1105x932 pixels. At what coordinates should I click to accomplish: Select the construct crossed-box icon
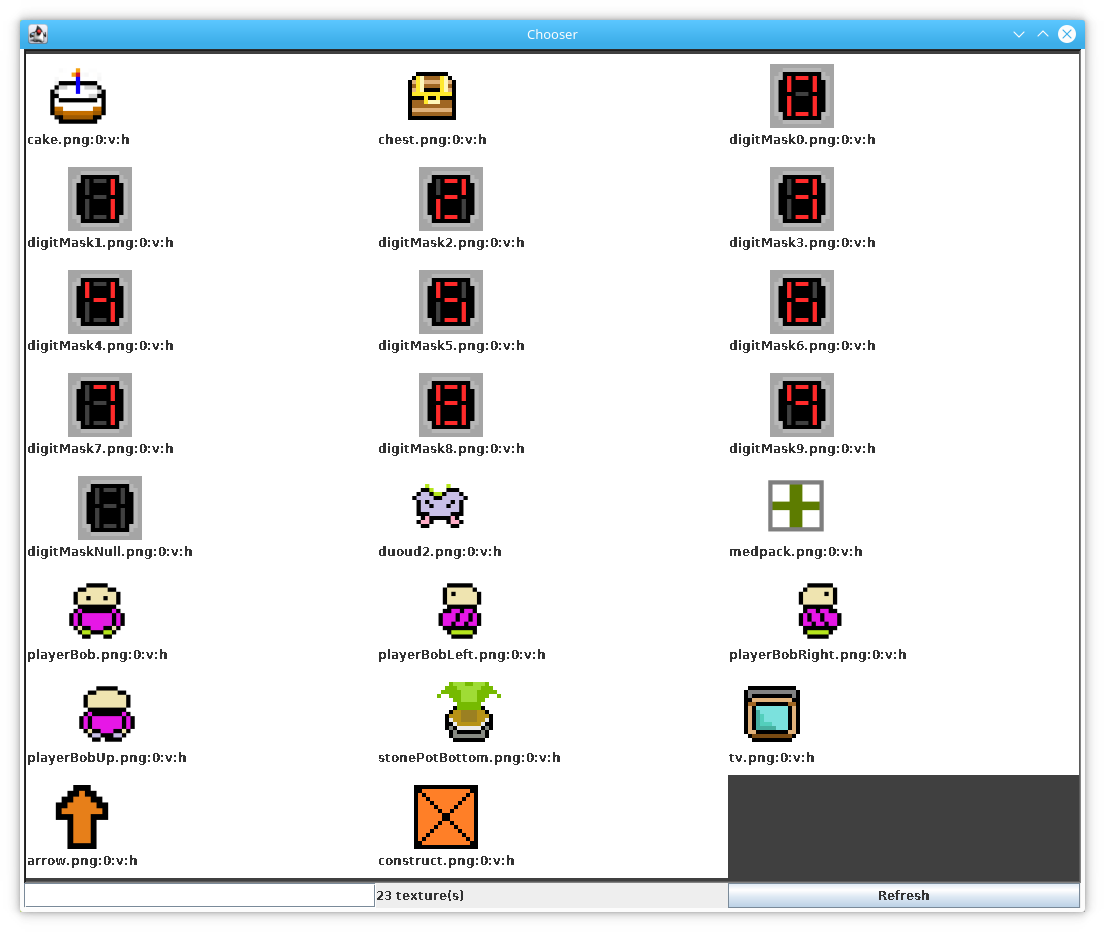(446, 816)
